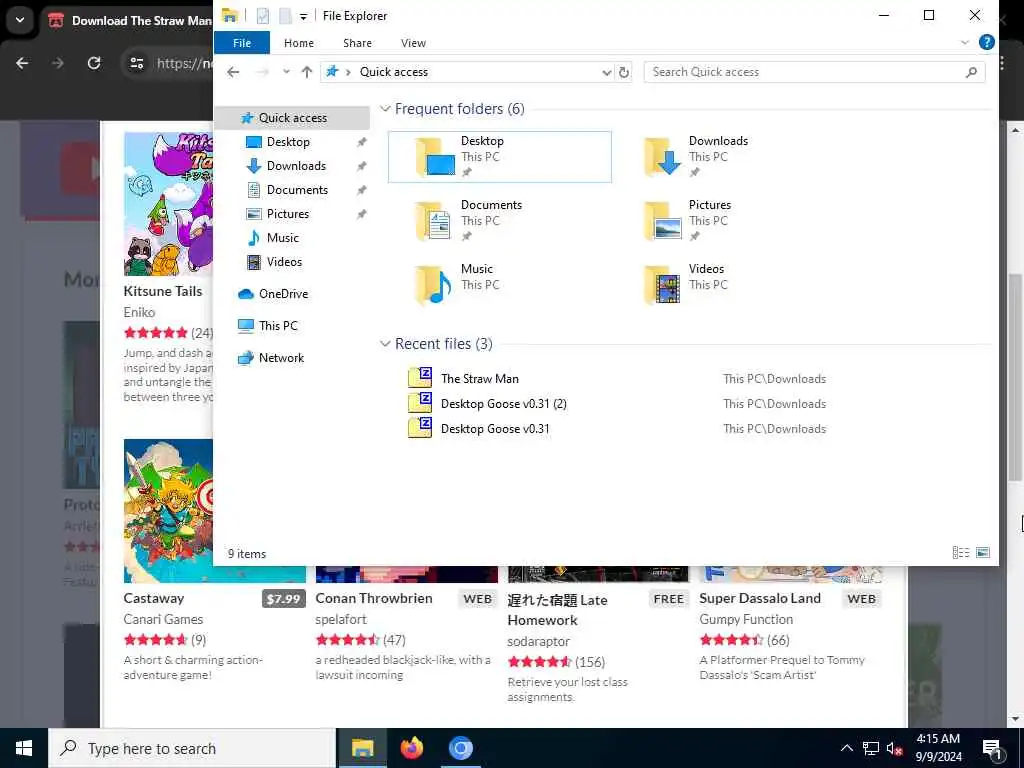This screenshot has width=1024, height=768.
Task: Open the File menu in File Explorer
Action: click(x=242, y=43)
